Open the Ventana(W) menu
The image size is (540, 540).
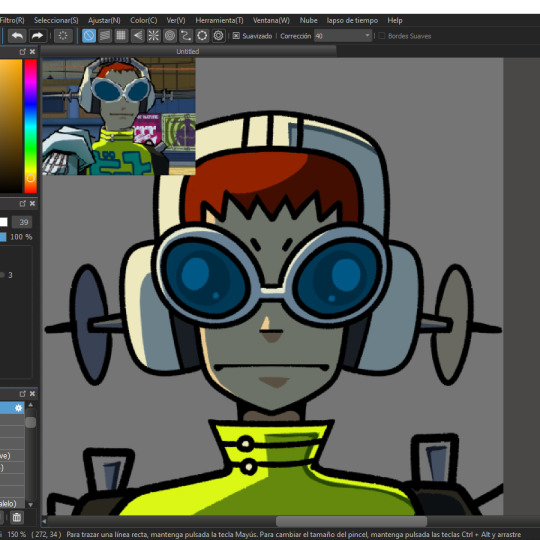[x=271, y=20]
